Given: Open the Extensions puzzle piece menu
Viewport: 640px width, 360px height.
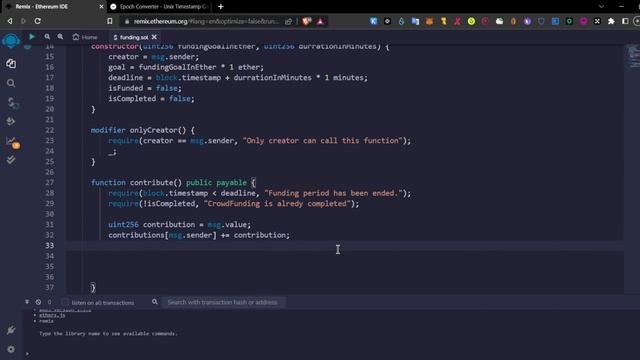Looking at the screenshot, I should 611,21.
